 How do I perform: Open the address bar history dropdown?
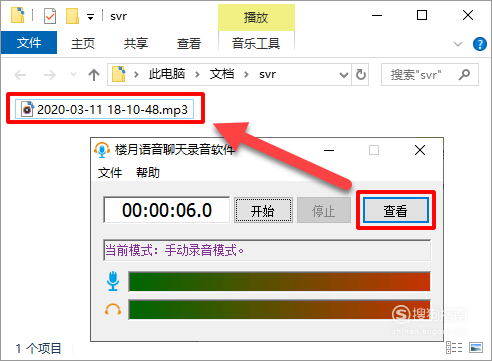[344, 75]
